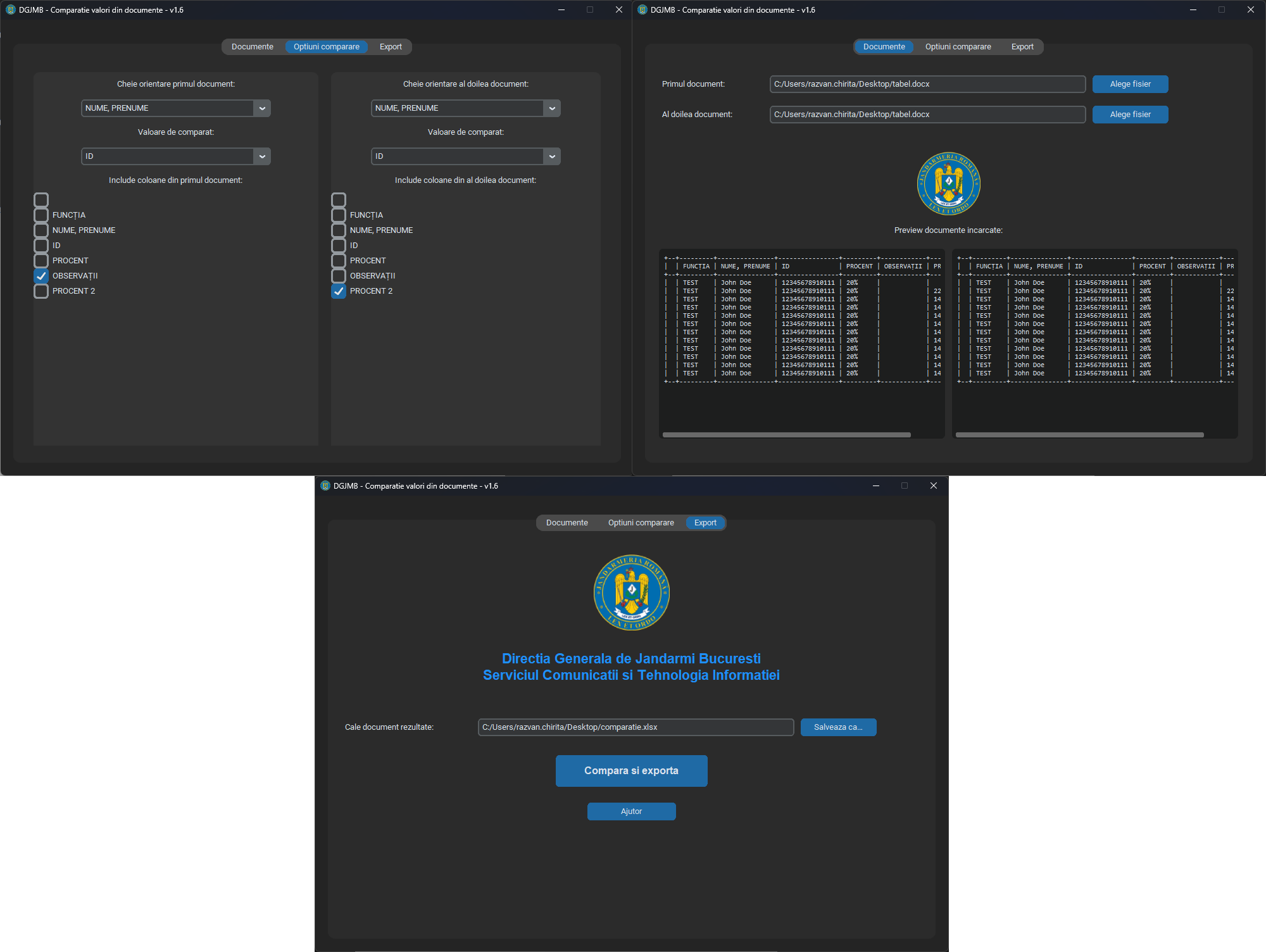Maximize the Optiuni comparare window

[590, 9]
